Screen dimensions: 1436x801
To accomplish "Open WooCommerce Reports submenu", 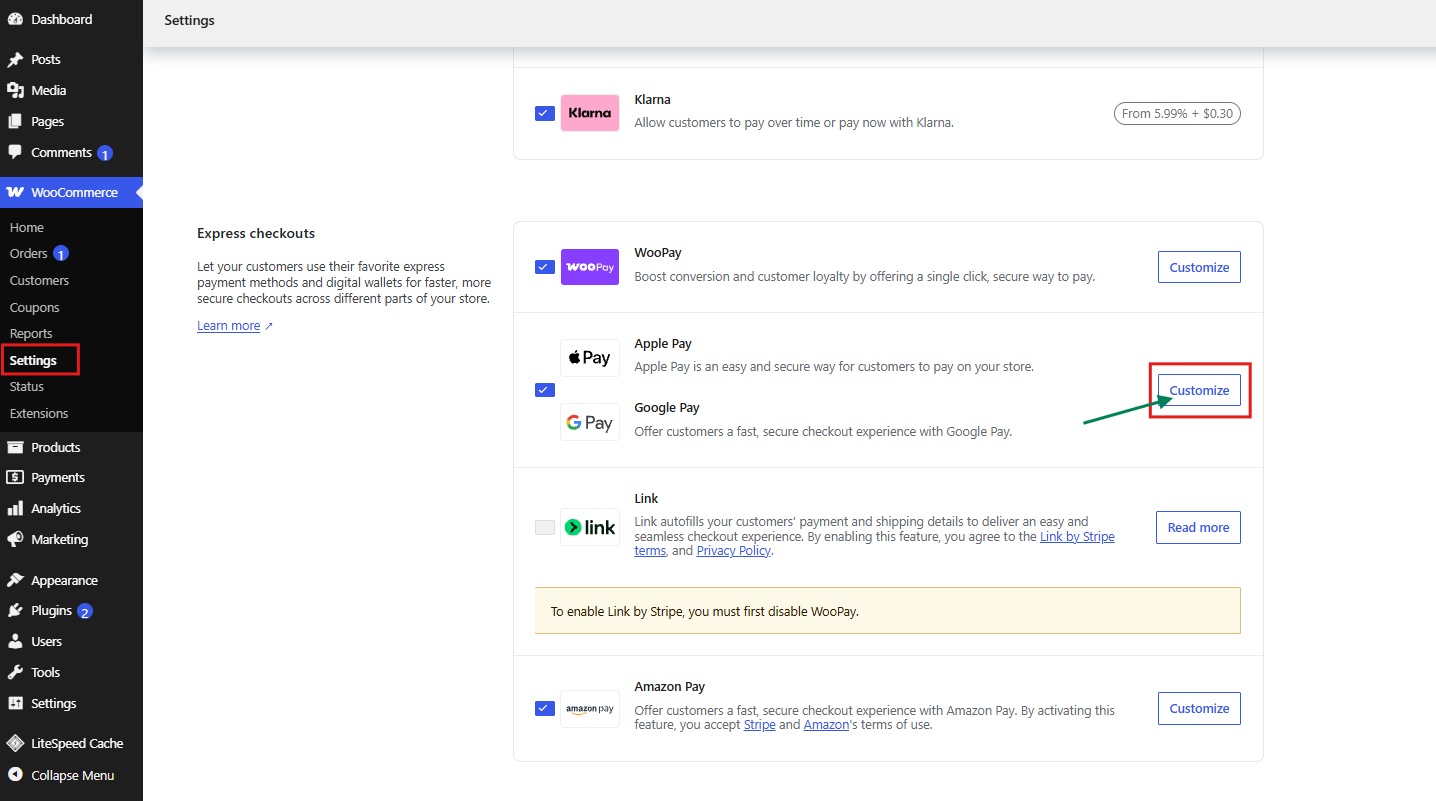I will 31,334.
